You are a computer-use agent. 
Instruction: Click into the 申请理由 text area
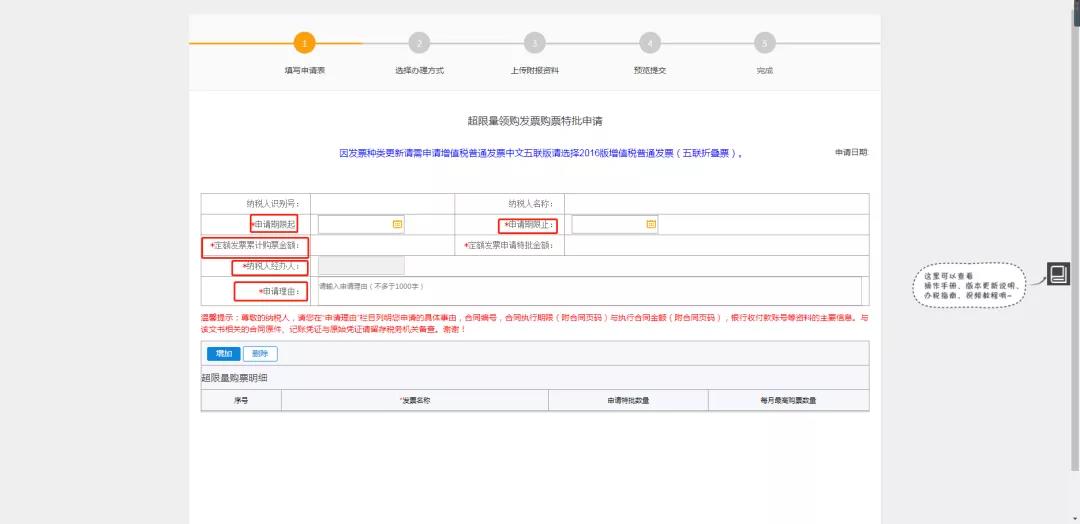point(588,291)
